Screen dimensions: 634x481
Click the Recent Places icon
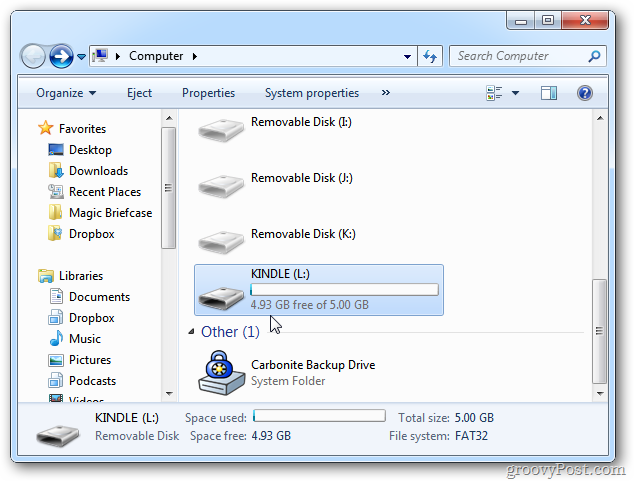click(56, 191)
